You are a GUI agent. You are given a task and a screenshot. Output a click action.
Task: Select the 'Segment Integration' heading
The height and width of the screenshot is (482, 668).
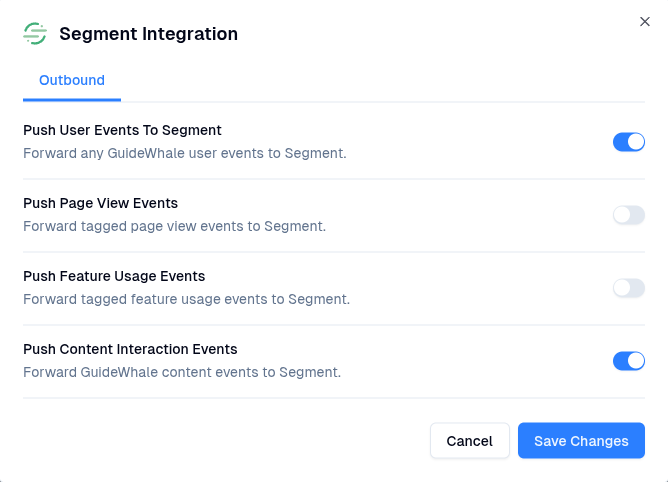[148, 34]
